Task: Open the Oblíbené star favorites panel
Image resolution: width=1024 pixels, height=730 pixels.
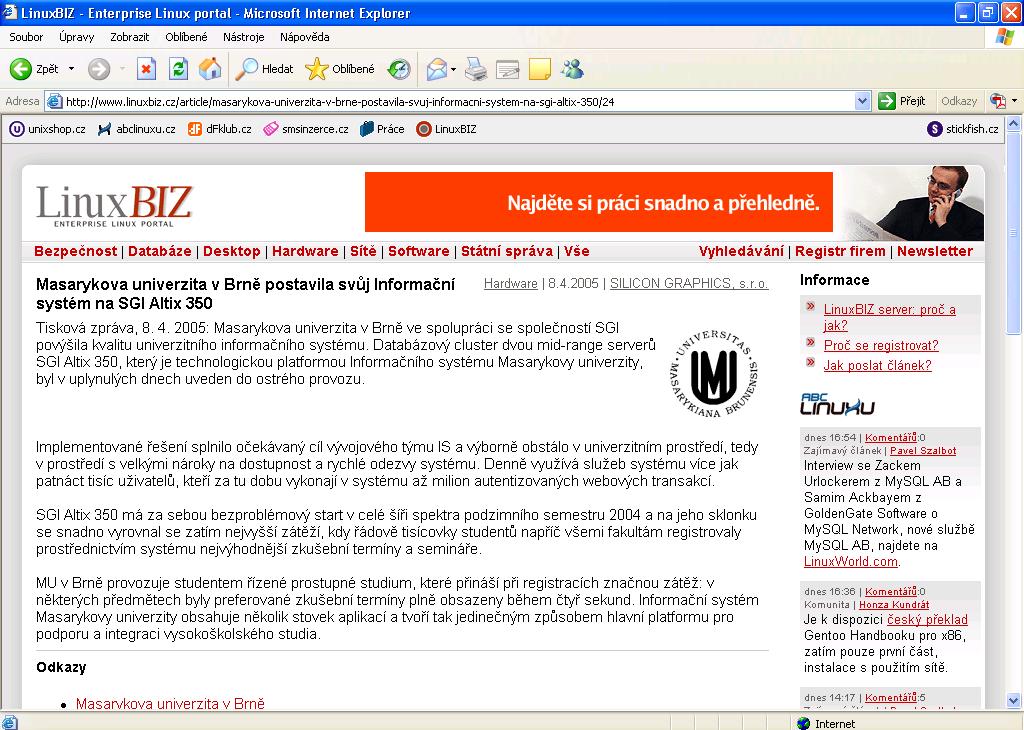Action: pyautogui.click(x=317, y=69)
